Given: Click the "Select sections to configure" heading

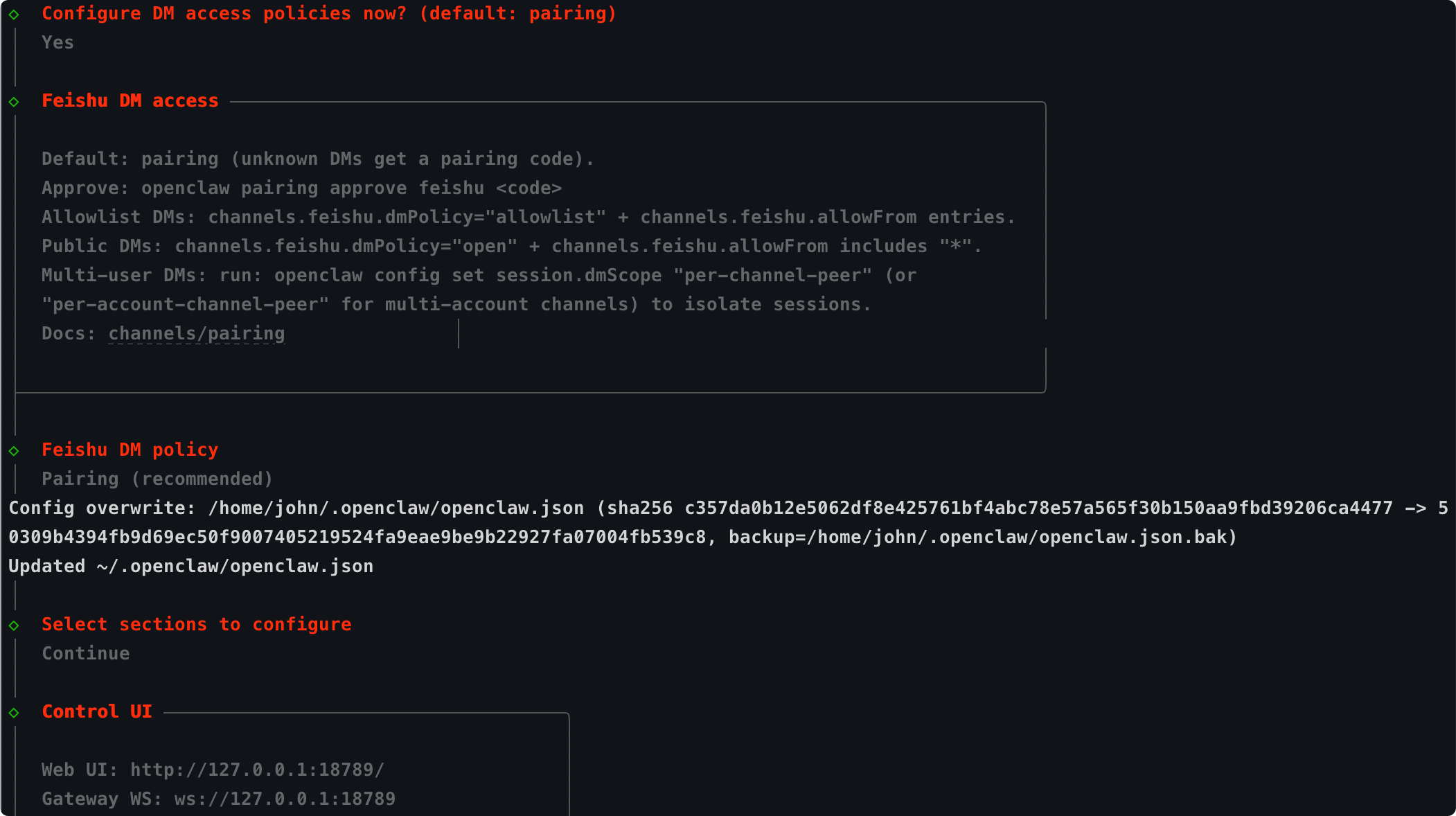Looking at the screenshot, I should pos(197,625).
